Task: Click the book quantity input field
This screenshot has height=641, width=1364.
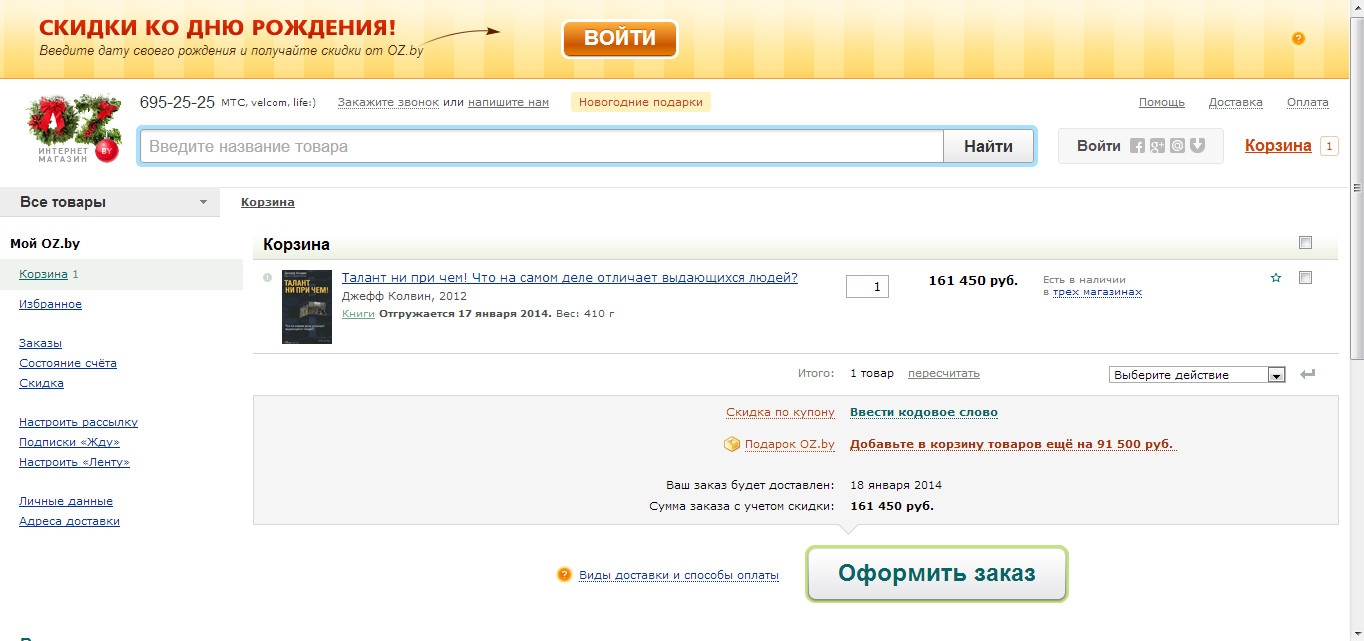Action: point(867,286)
